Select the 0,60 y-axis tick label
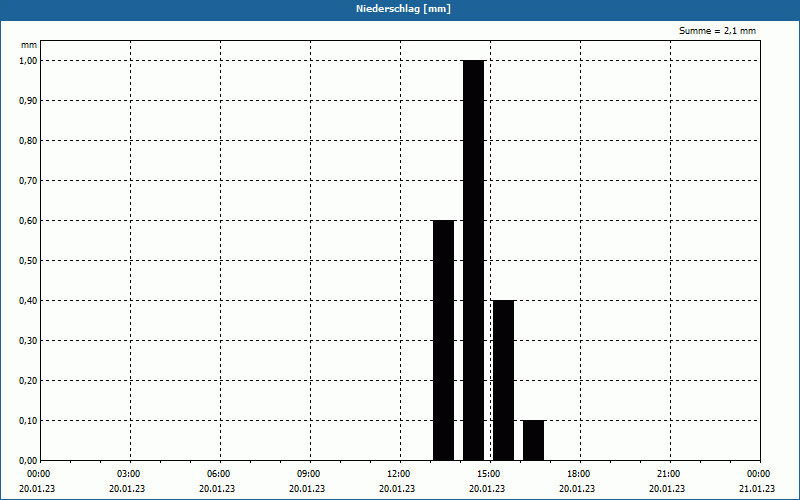 click(x=28, y=221)
